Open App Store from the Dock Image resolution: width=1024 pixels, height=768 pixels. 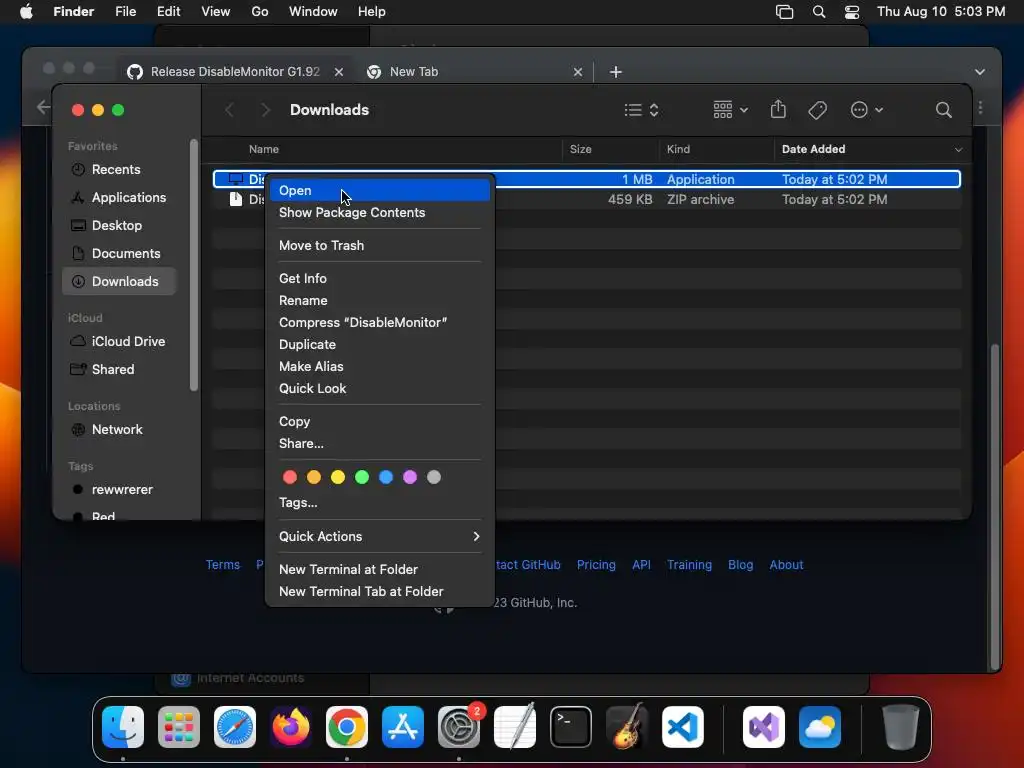pyautogui.click(x=403, y=727)
